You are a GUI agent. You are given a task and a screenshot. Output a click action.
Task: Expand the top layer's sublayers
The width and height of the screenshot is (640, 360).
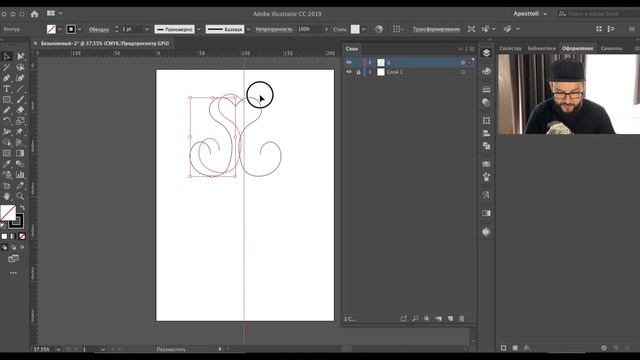click(370, 62)
